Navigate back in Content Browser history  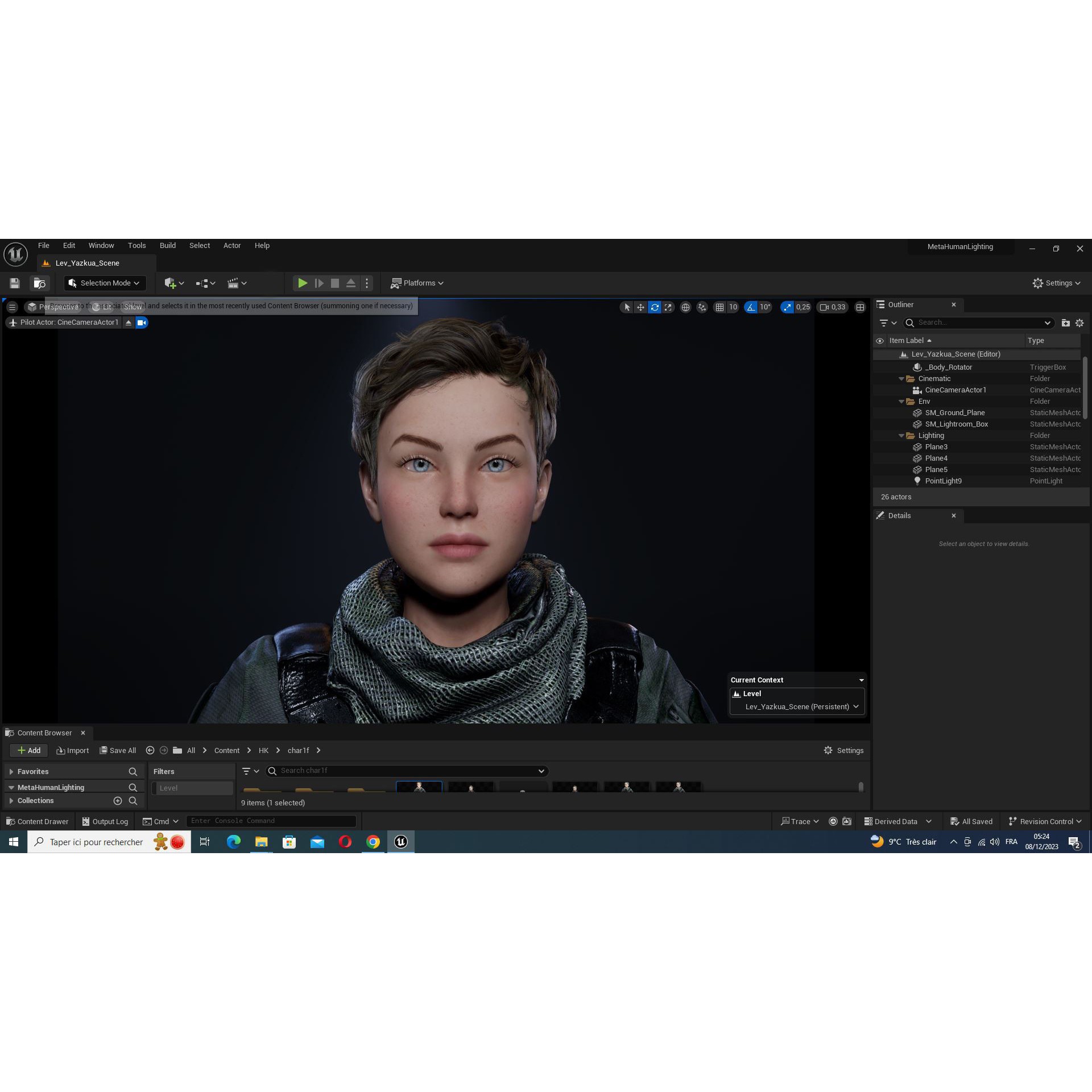150,751
